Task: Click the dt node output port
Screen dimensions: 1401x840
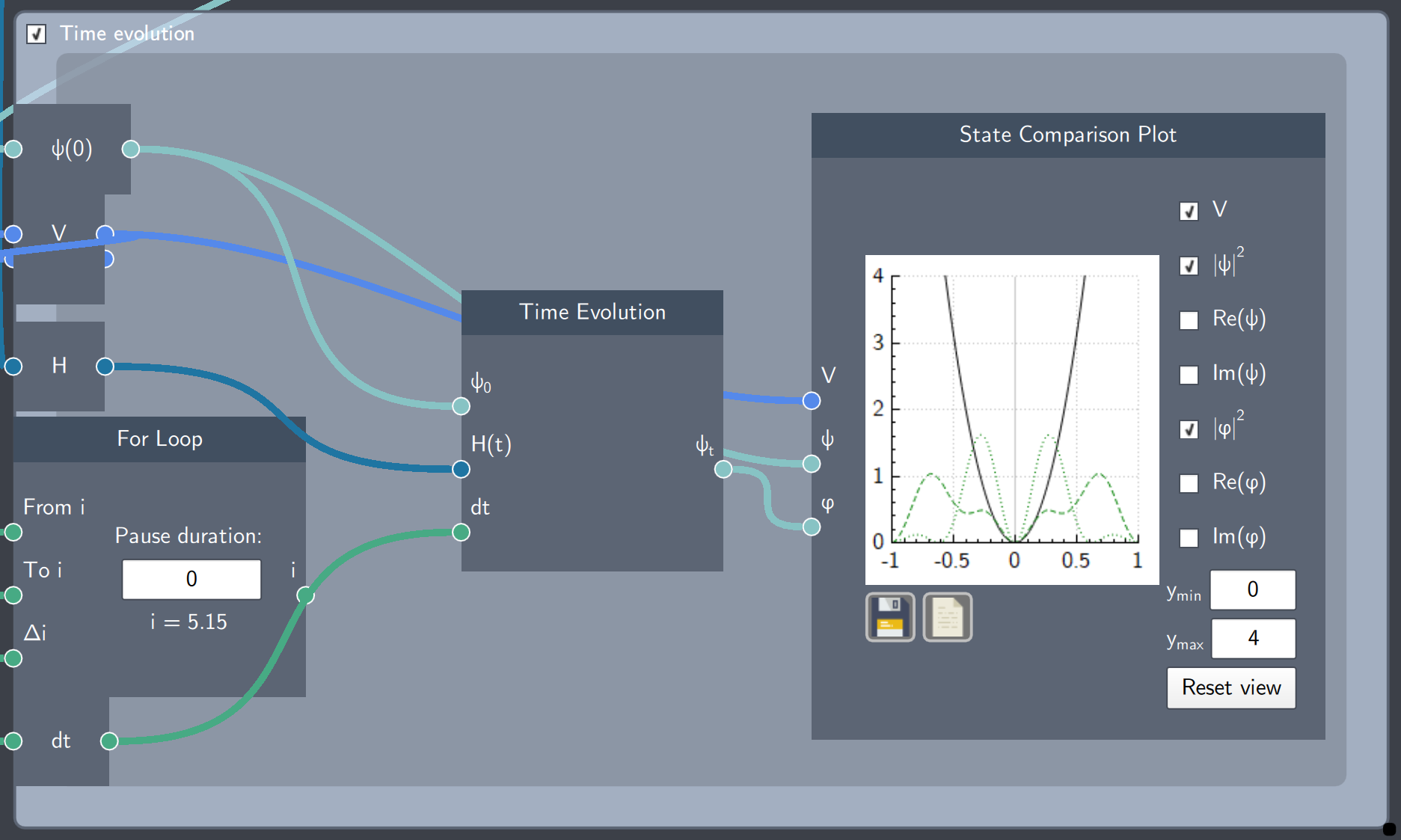Action: pyautogui.click(x=109, y=741)
